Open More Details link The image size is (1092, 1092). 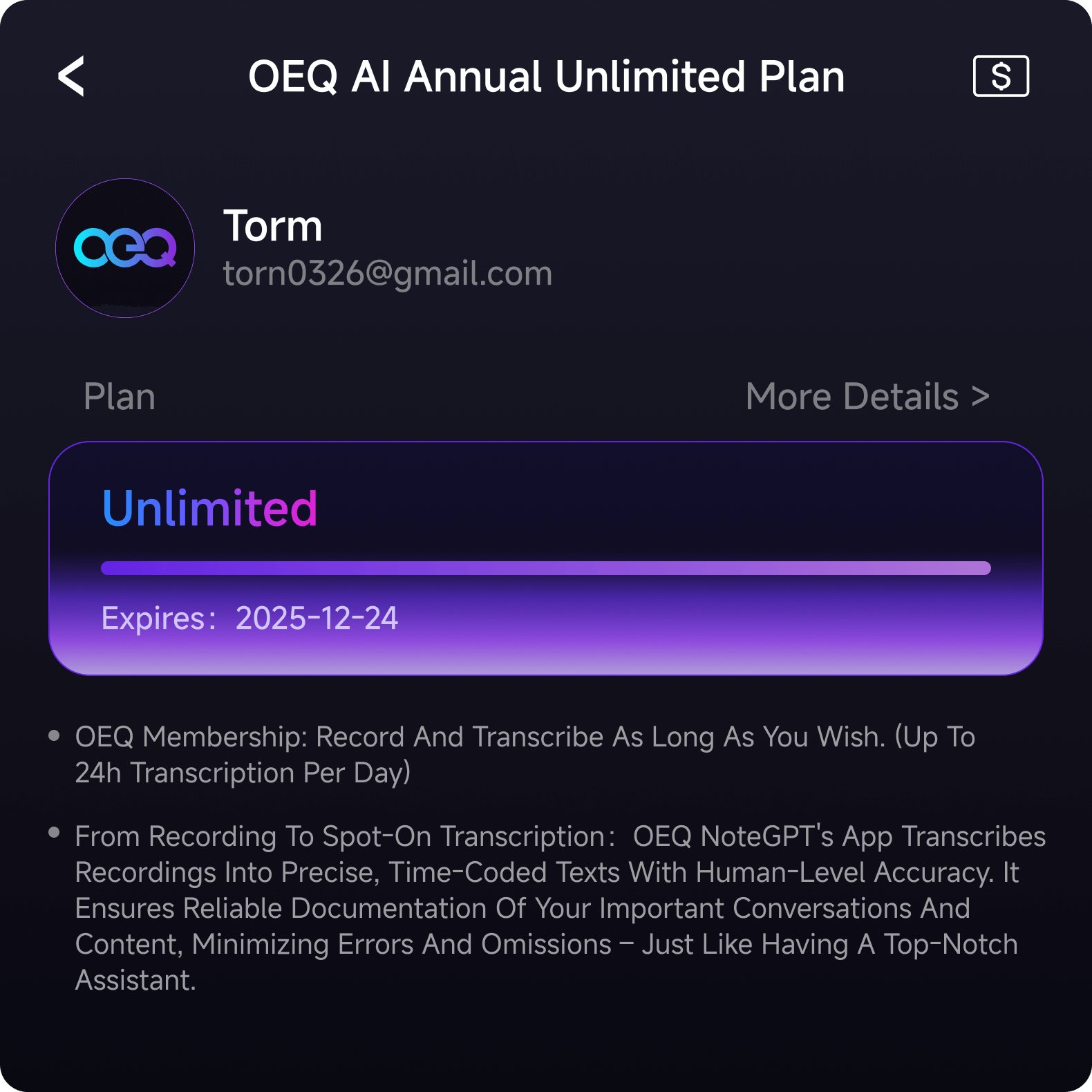click(x=852, y=397)
